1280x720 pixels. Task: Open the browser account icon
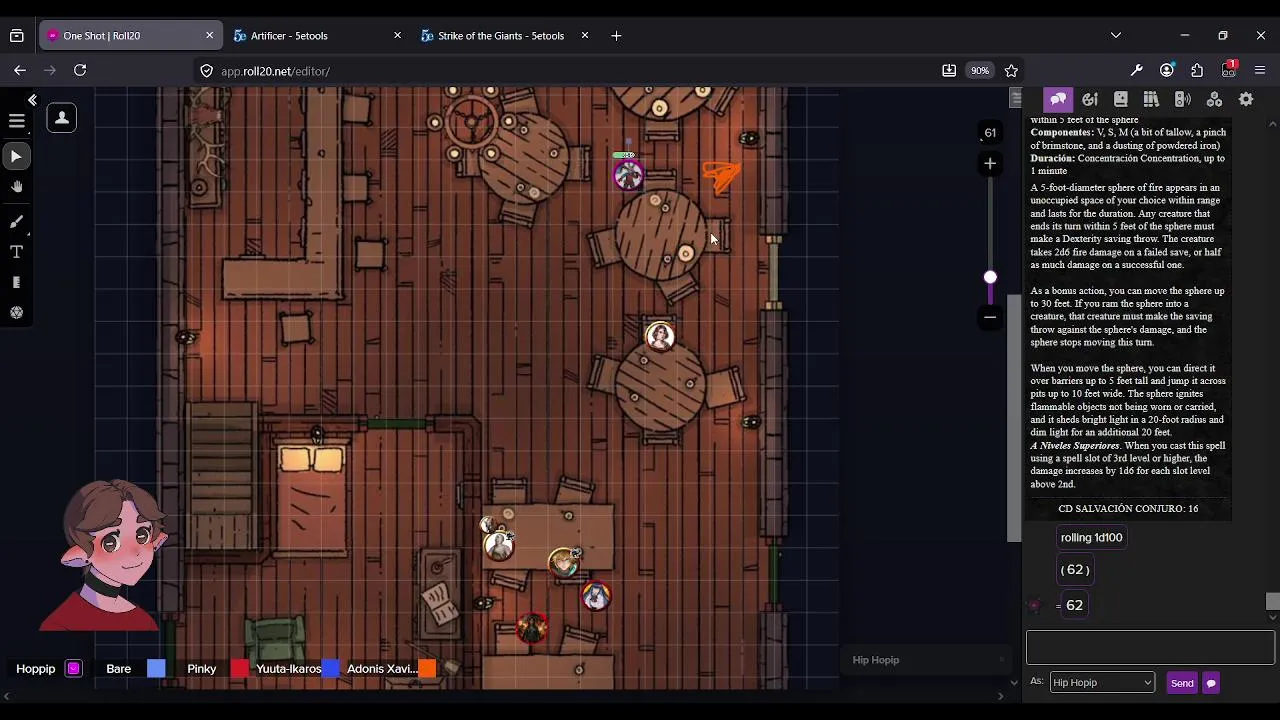[x=1167, y=71]
